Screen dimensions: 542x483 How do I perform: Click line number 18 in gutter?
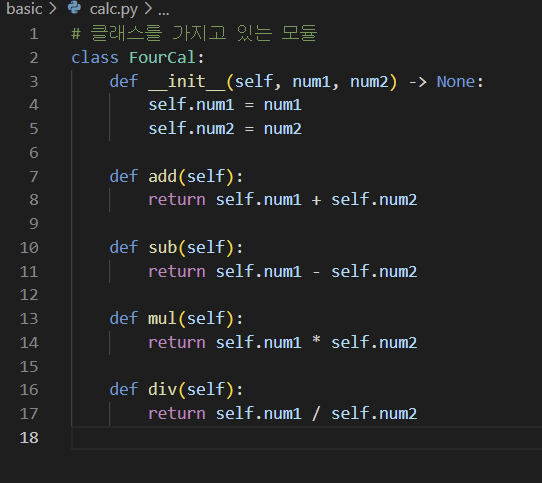29,438
